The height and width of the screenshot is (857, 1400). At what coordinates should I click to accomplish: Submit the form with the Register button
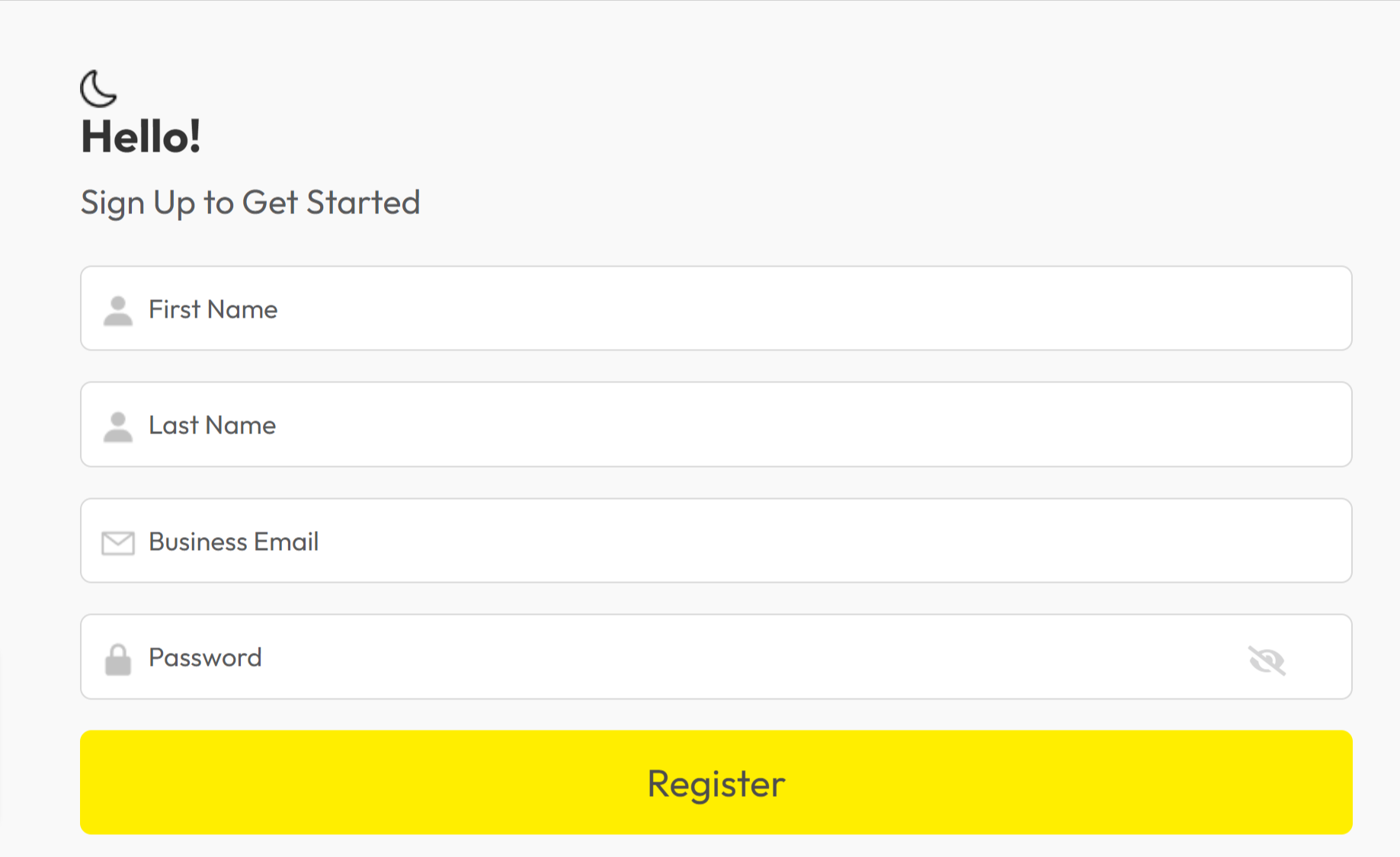(x=716, y=782)
